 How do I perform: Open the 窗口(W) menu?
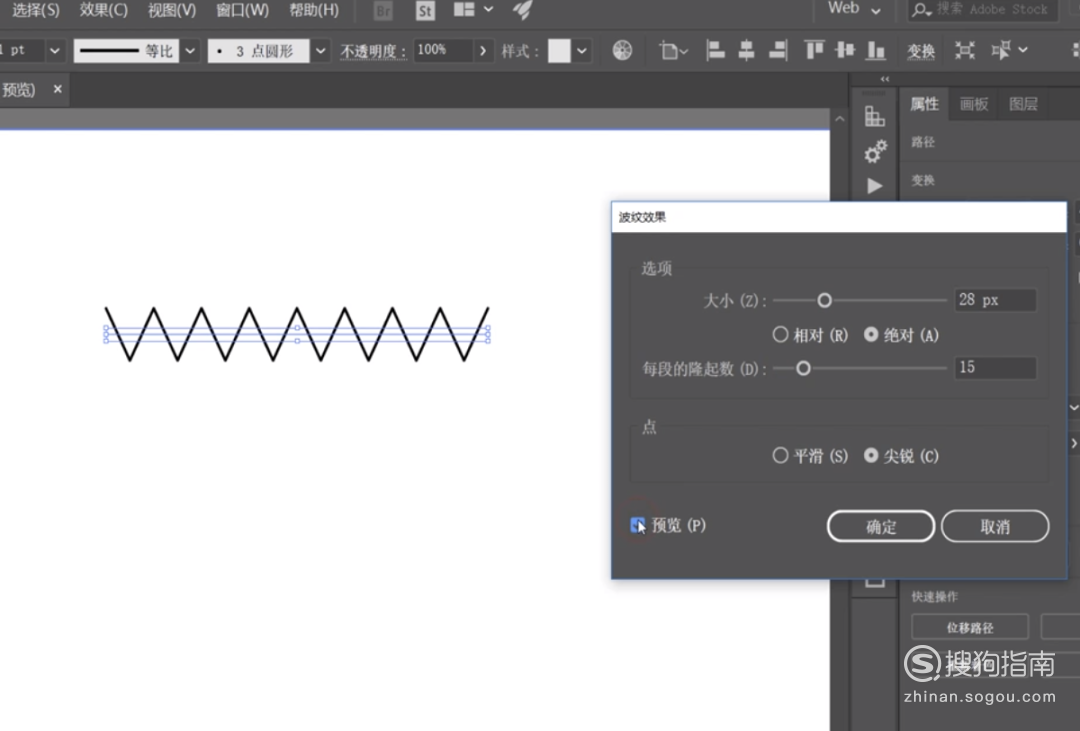click(242, 10)
